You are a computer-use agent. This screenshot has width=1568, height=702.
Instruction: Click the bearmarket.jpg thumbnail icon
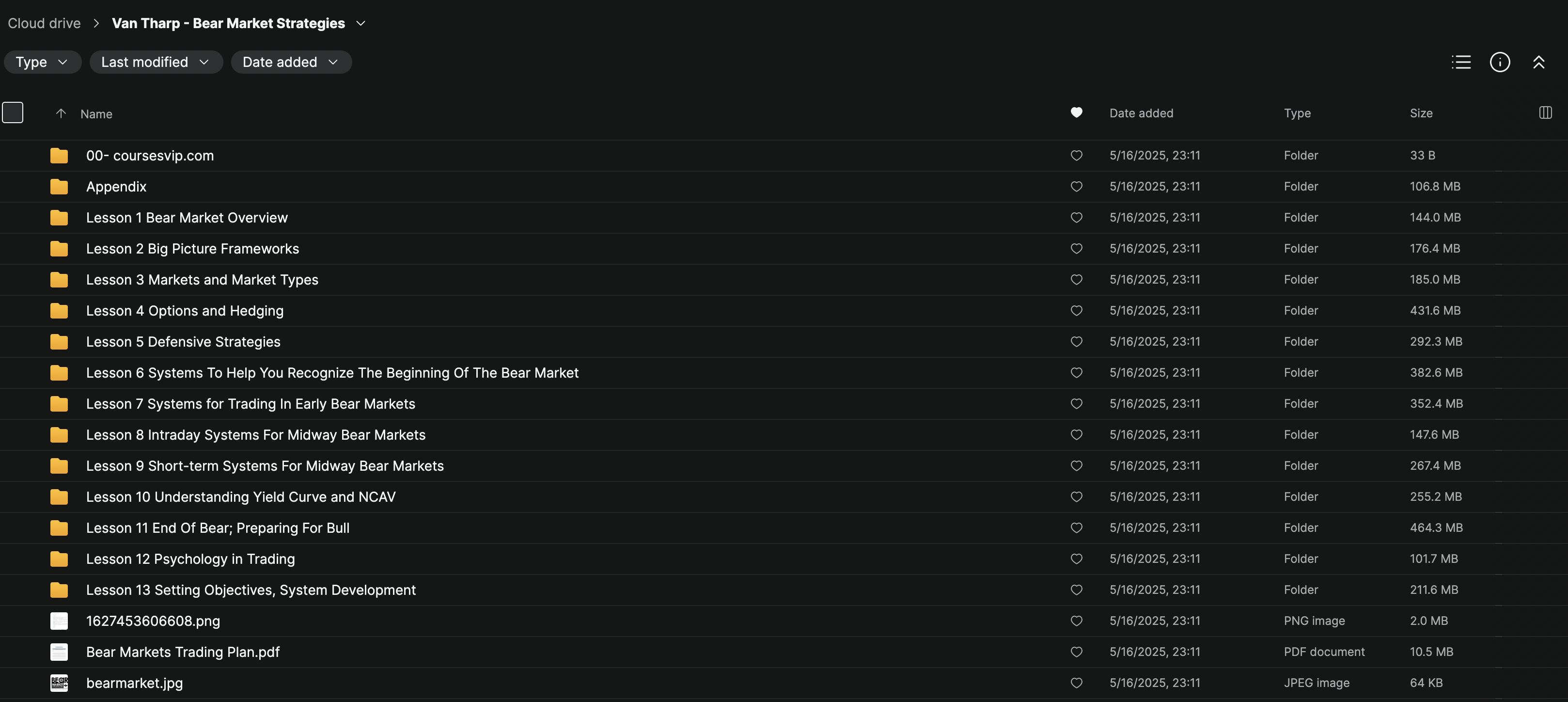click(59, 683)
